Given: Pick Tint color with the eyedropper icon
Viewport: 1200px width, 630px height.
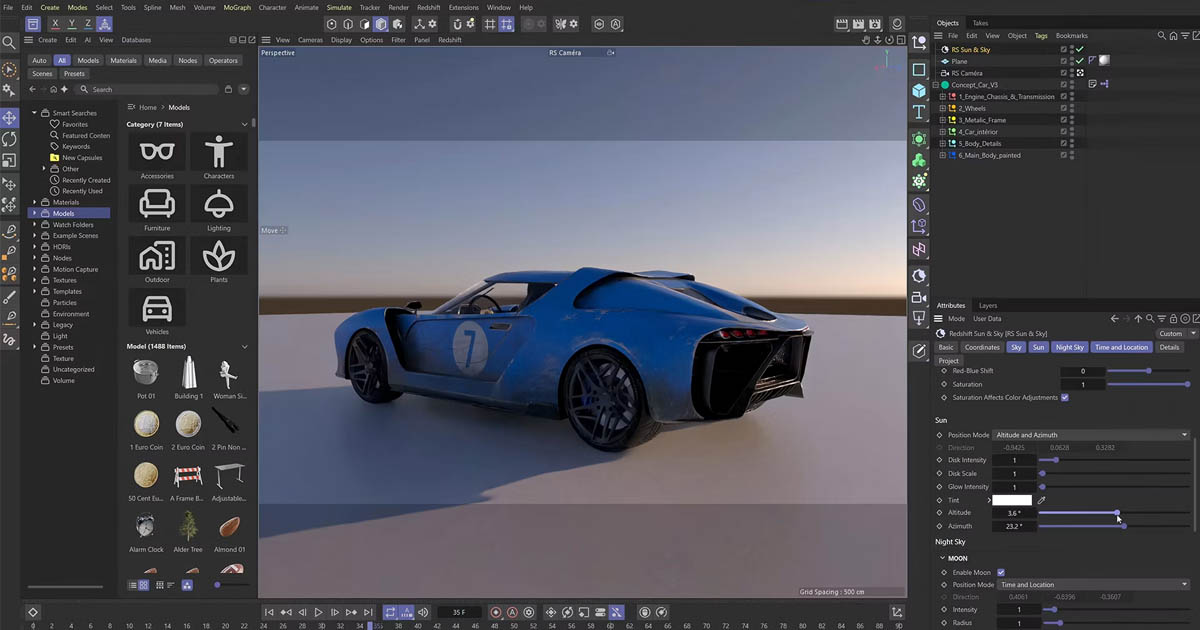Looking at the screenshot, I should click(1041, 500).
